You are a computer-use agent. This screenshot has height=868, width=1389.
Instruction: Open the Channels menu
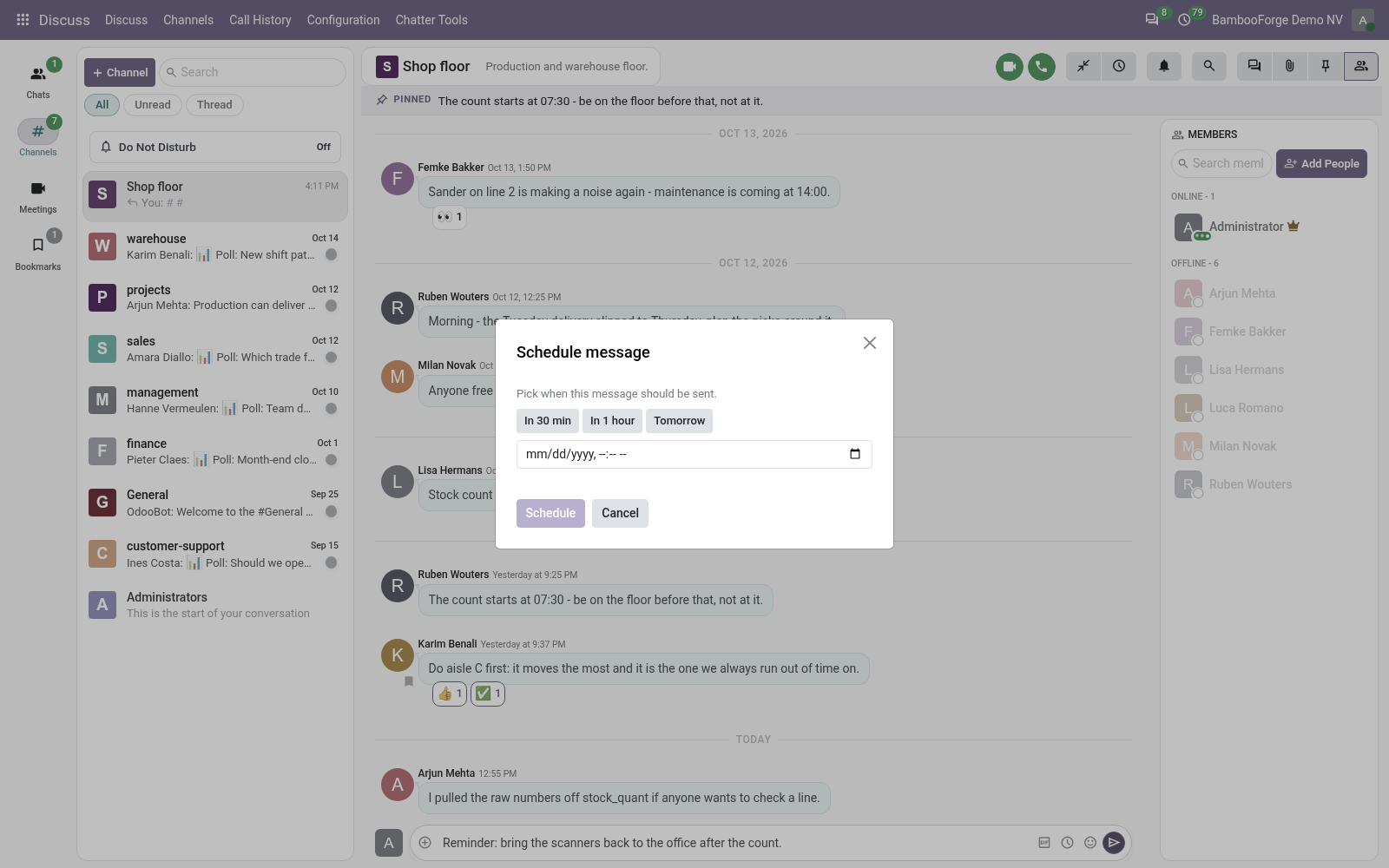(188, 20)
